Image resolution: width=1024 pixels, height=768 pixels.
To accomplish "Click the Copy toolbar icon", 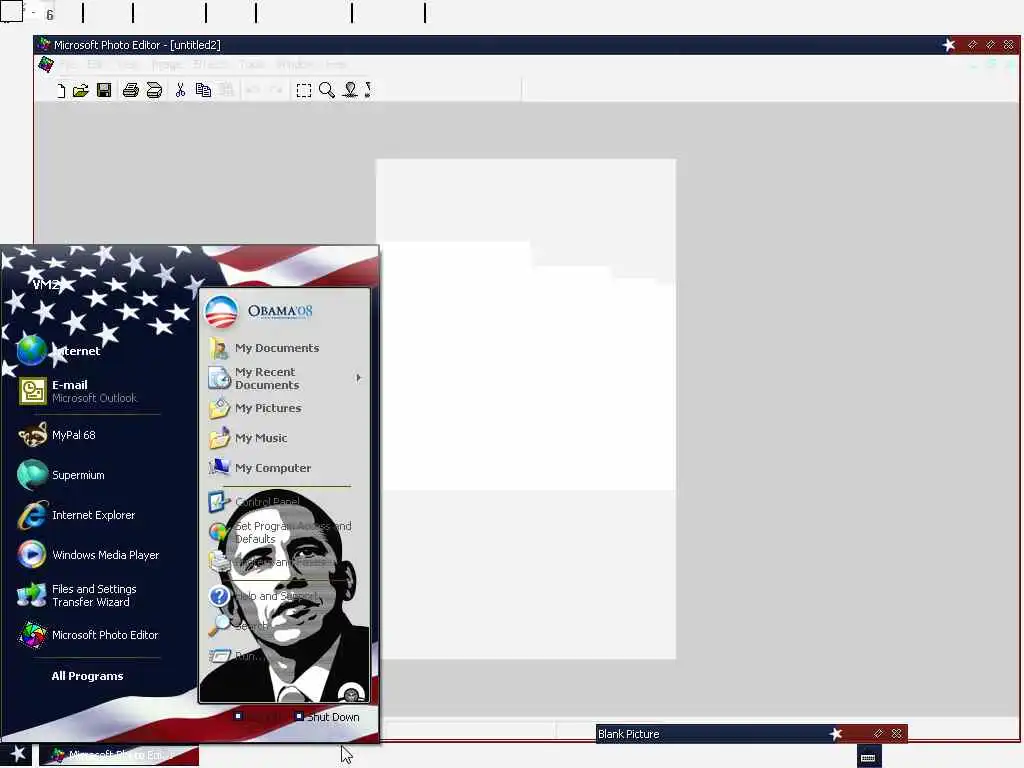I will (203, 91).
